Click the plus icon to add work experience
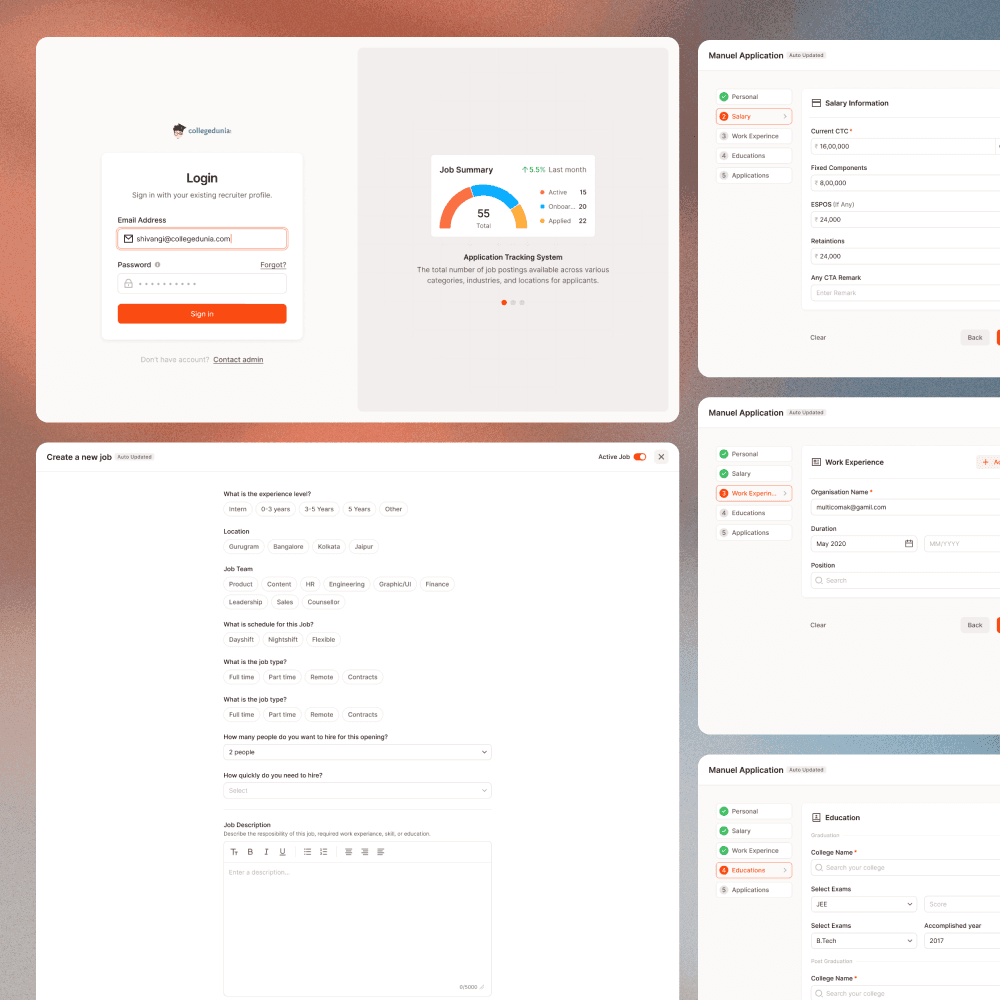The image size is (1000, 1000). point(985,462)
